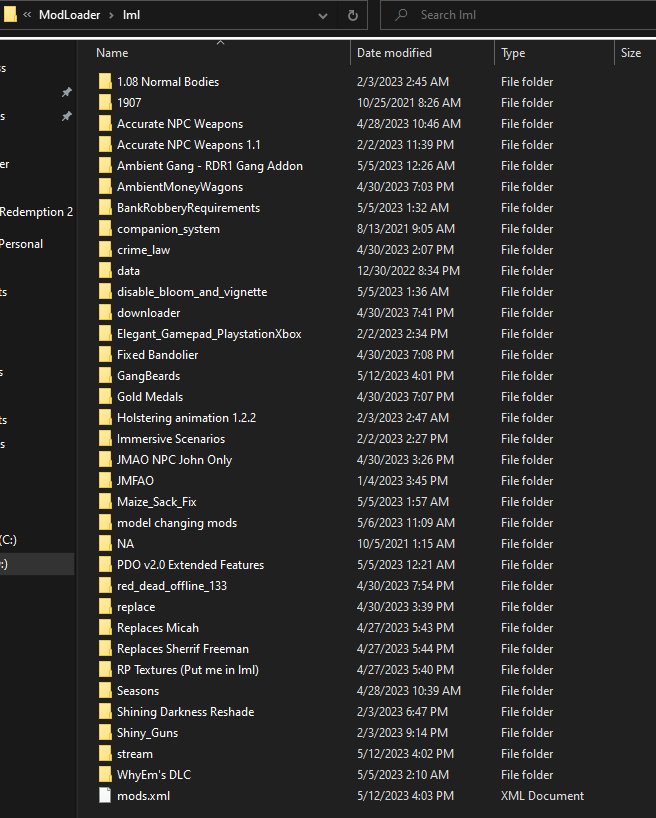Click the Seasons folder icon
Screen dimensions: 656x818
(x=107, y=691)
